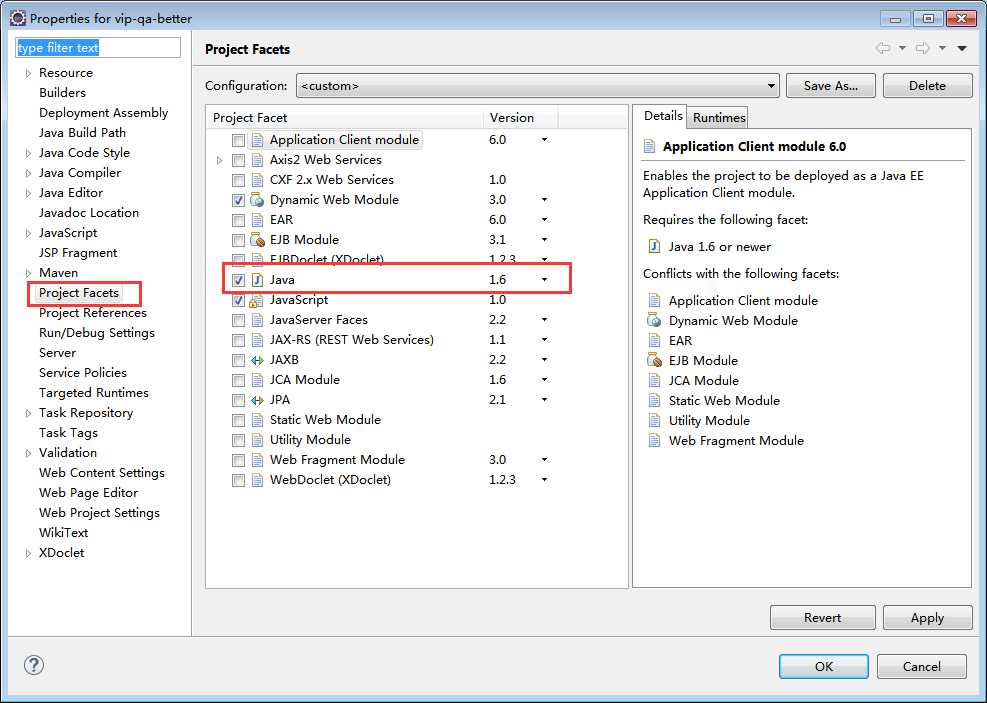Select Deployment Assembly in the tree

pos(103,113)
